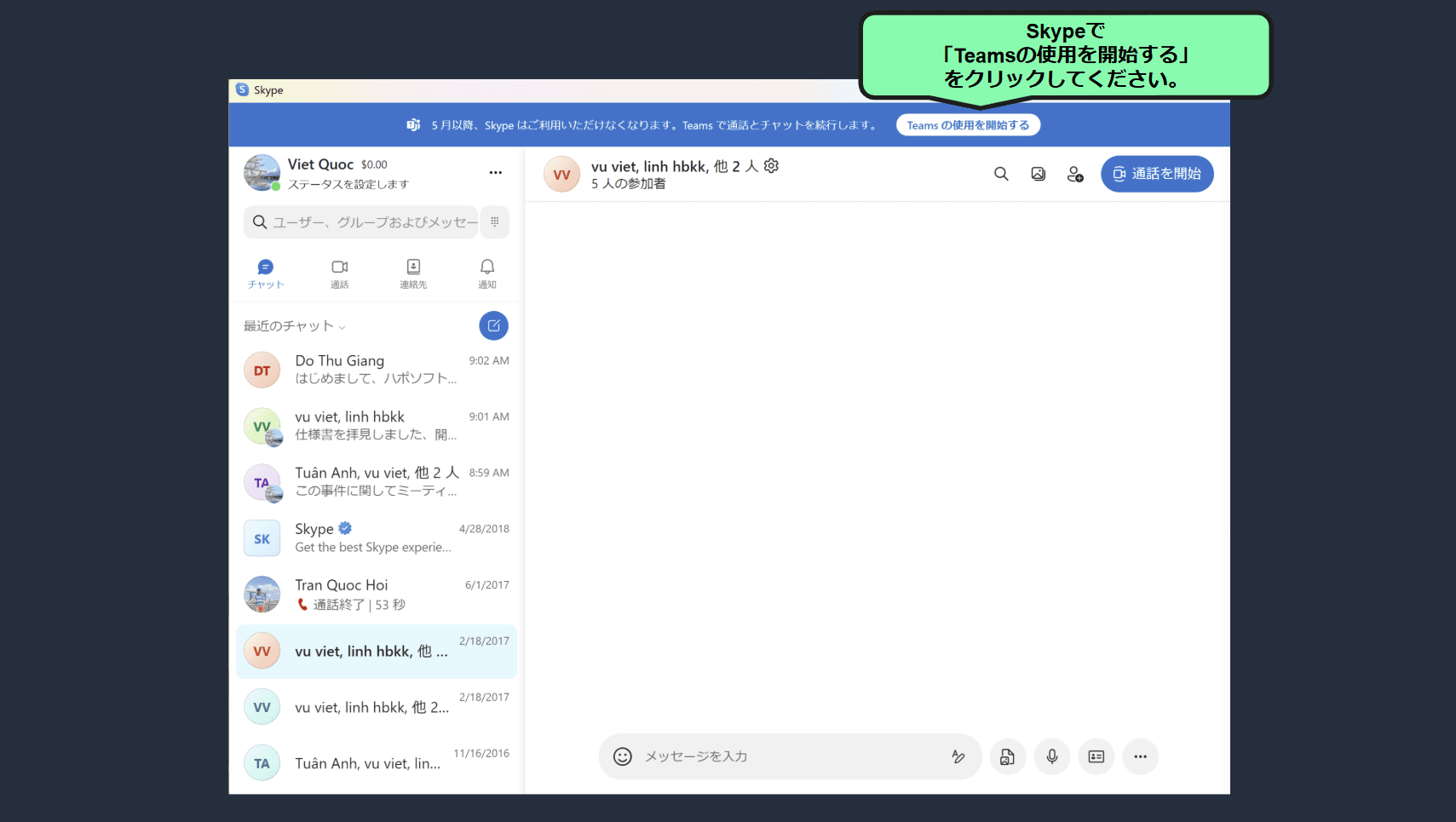Record a voice message with the microphone icon
1456x822 pixels.
point(1052,756)
